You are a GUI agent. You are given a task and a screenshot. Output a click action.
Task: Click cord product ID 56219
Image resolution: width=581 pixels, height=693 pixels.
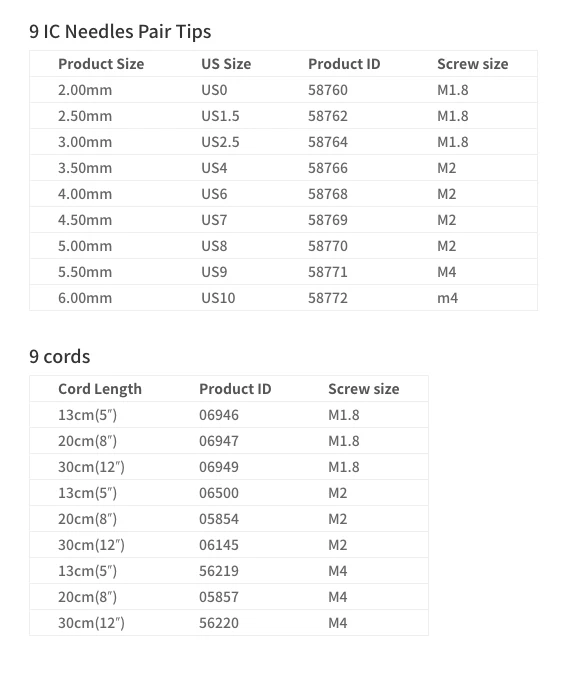pyautogui.click(x=219, y=571)
